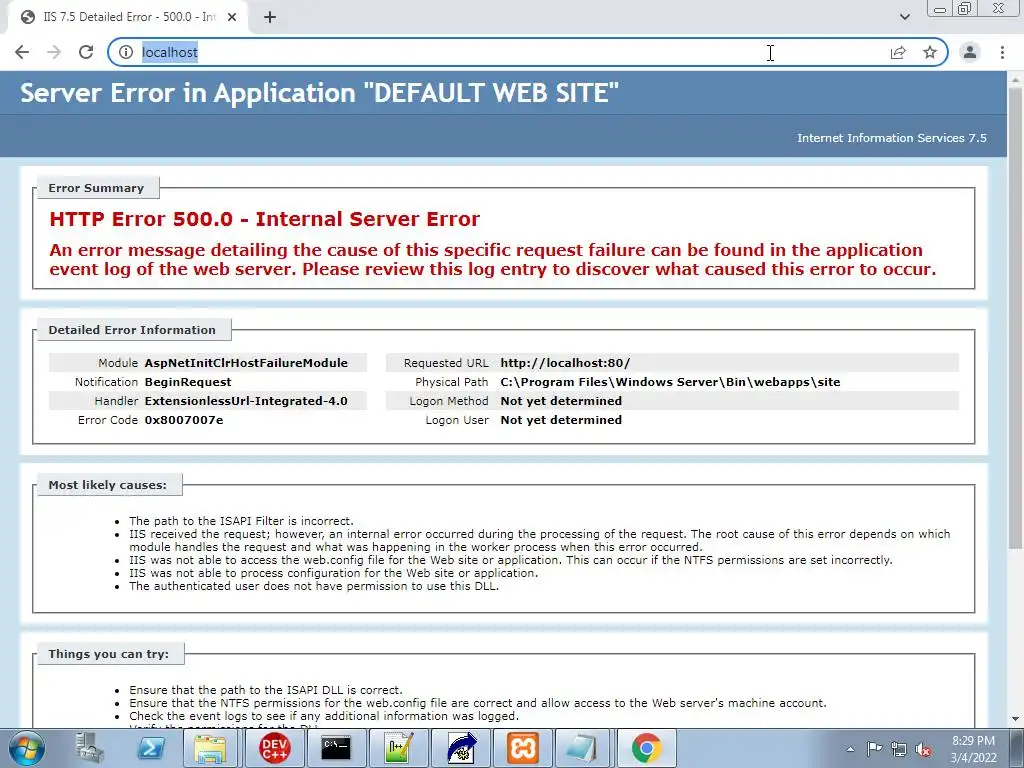1024x768 pixels.
Task: Open the Chrome three-dot menu
Action: 1002,52
